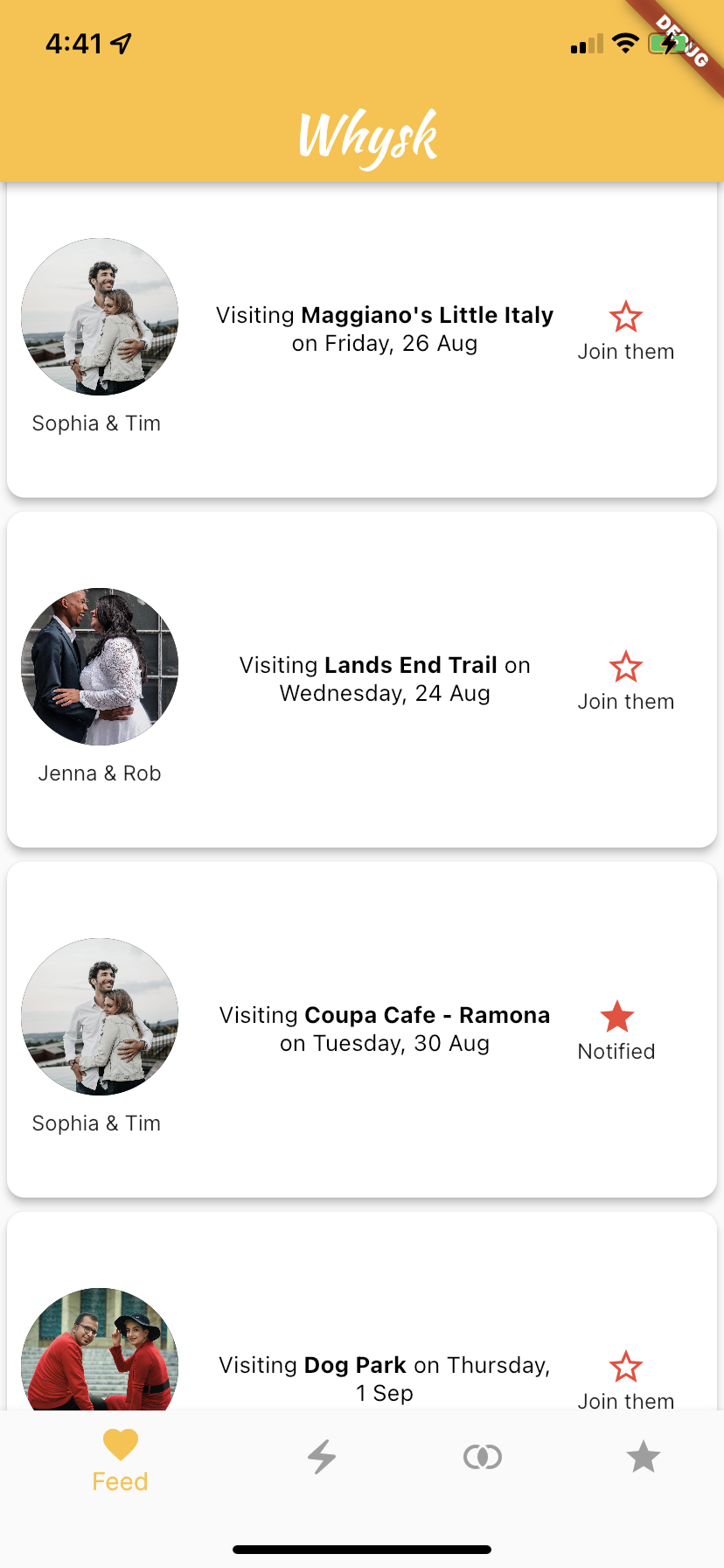
Task: Unstar the notified Coupa Cafe visit
Action: pyautogui.click(x=617, y=1017)
